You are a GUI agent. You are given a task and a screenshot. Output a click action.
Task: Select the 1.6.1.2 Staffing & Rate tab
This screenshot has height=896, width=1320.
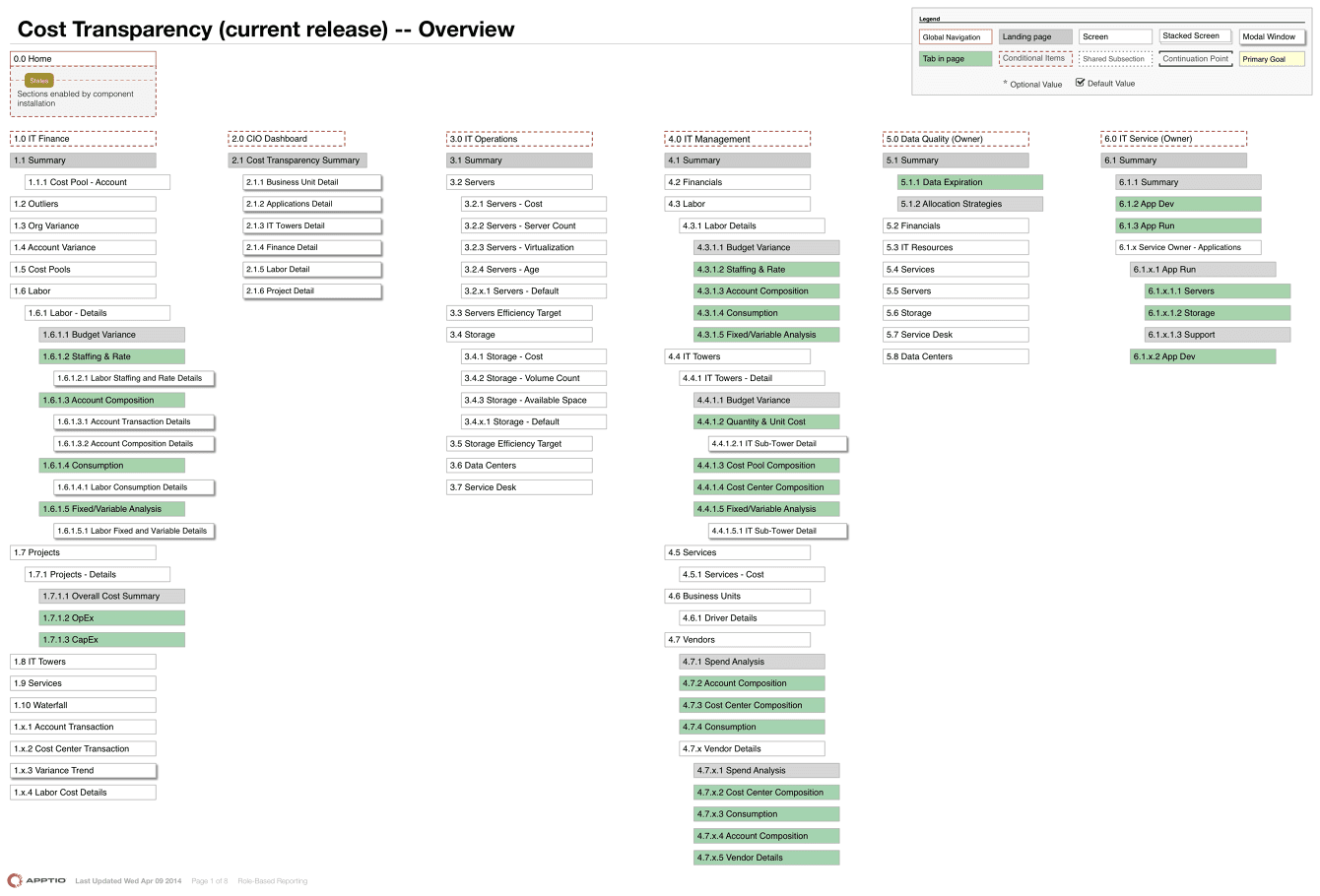click(111, 356)
